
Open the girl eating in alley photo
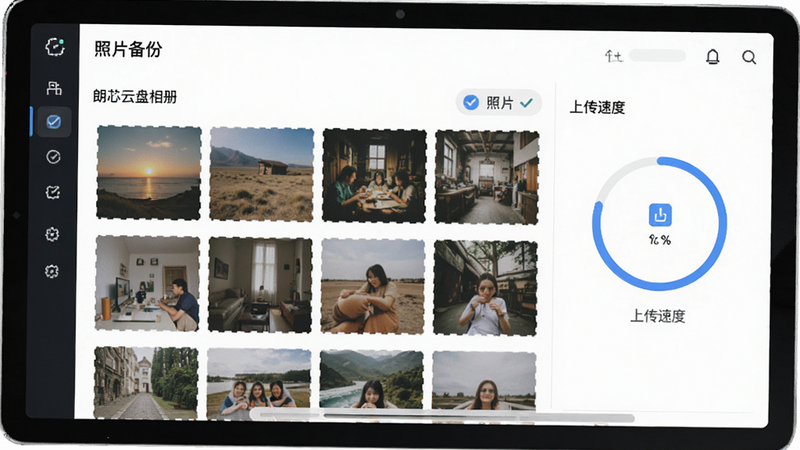[485, 288]
